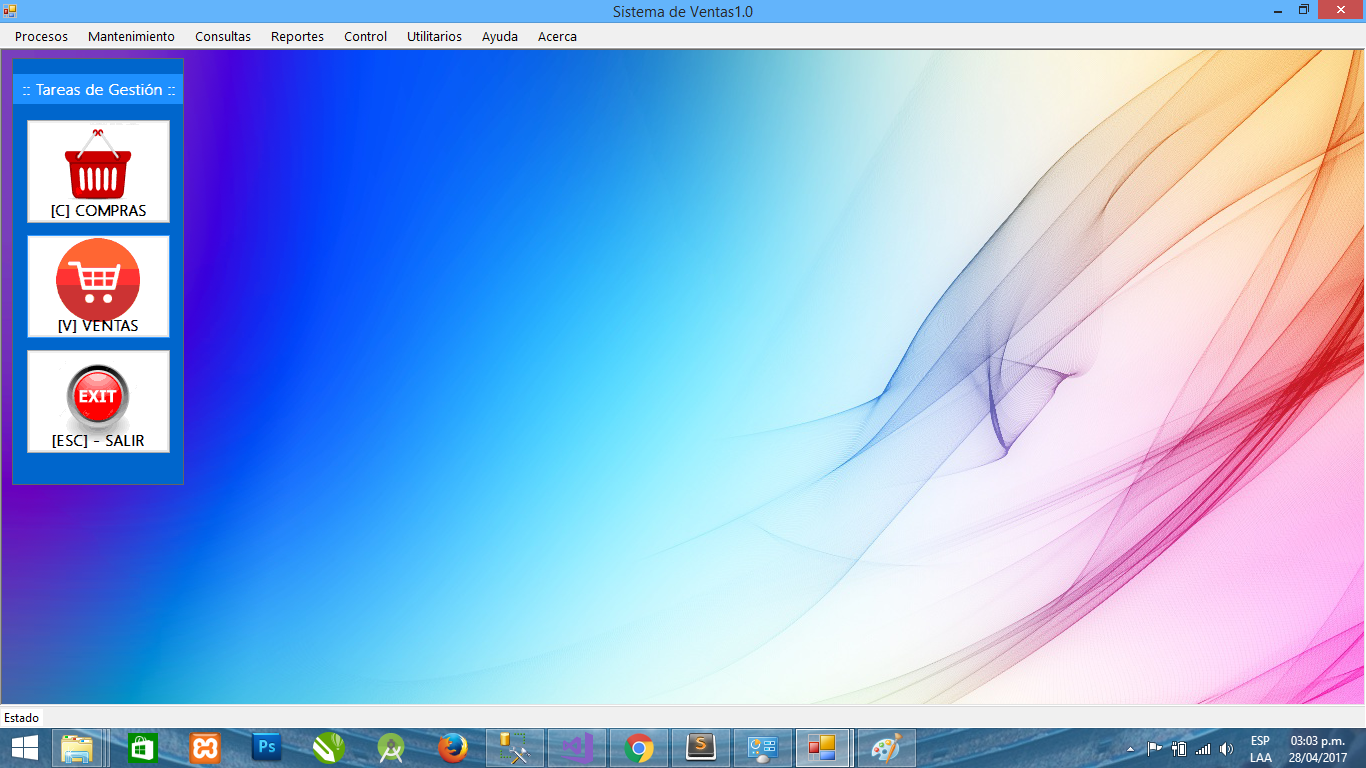Expand the Reportes menu
This screenshot has height=768, width=1366.
click(297, 36)
